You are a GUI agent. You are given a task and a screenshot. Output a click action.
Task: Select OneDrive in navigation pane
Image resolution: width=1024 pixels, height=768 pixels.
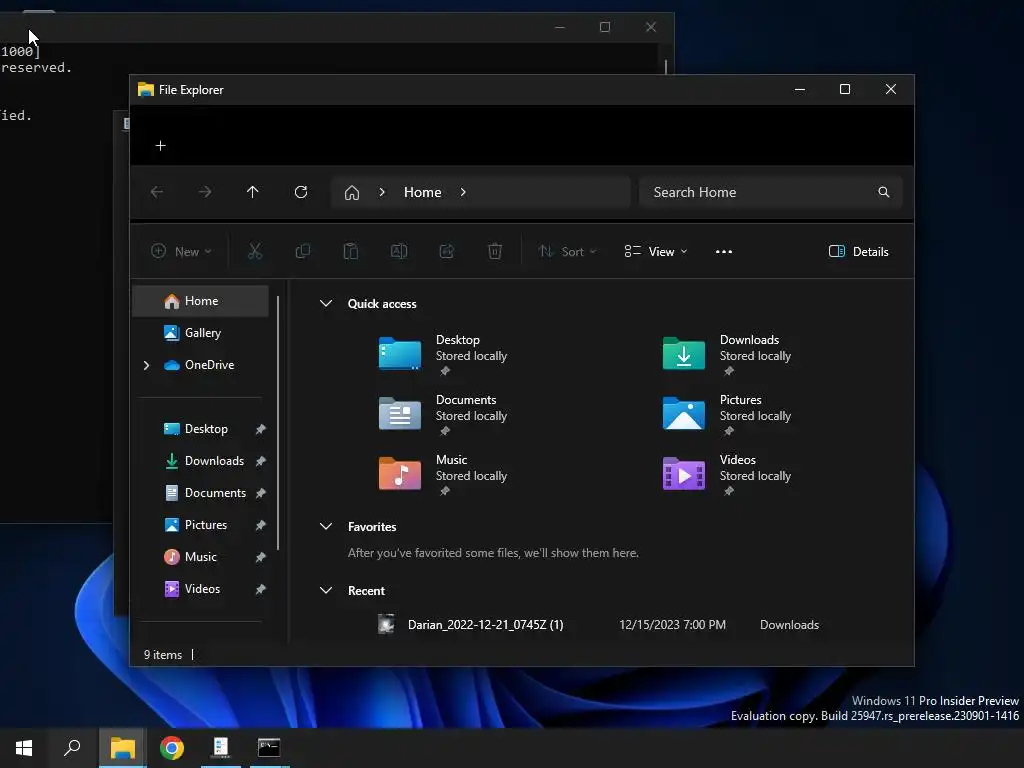point(200,365)
